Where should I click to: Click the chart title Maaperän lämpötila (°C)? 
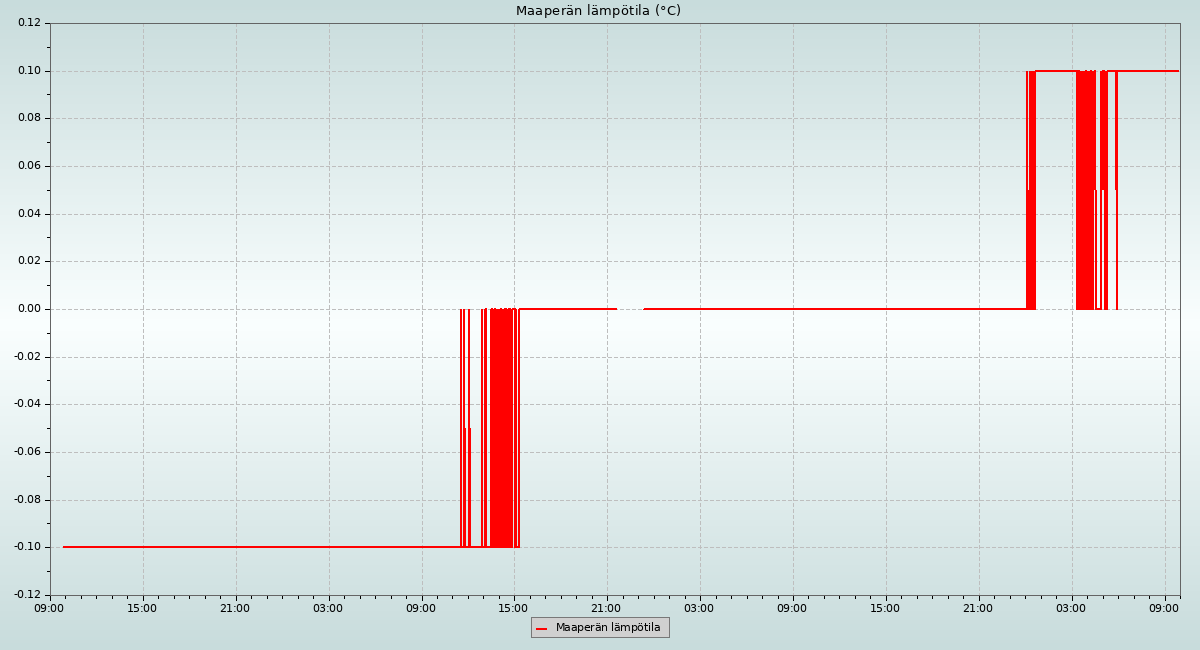tap(598, 11)
